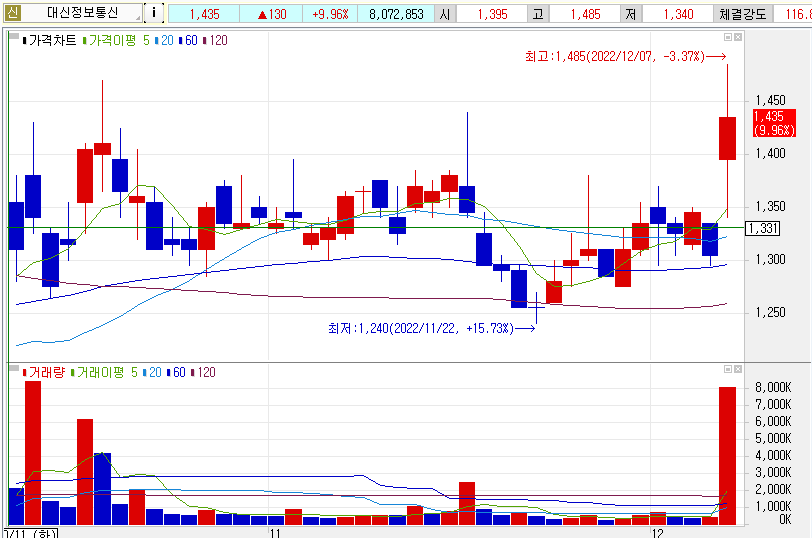Click the gray flag icon in price chart corner

pyautogui.click(x=14, y=37)
